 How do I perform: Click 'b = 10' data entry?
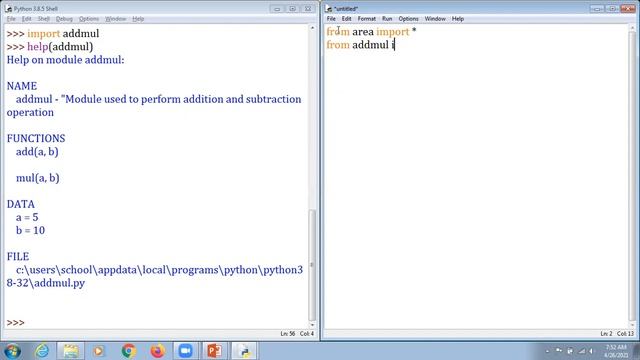click(30, 230)
